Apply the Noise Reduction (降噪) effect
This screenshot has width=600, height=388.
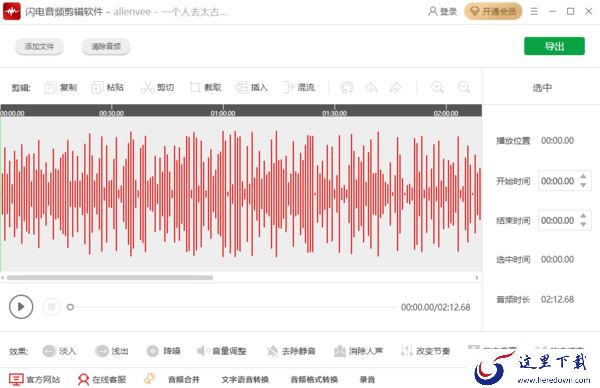tap(163, 351)
